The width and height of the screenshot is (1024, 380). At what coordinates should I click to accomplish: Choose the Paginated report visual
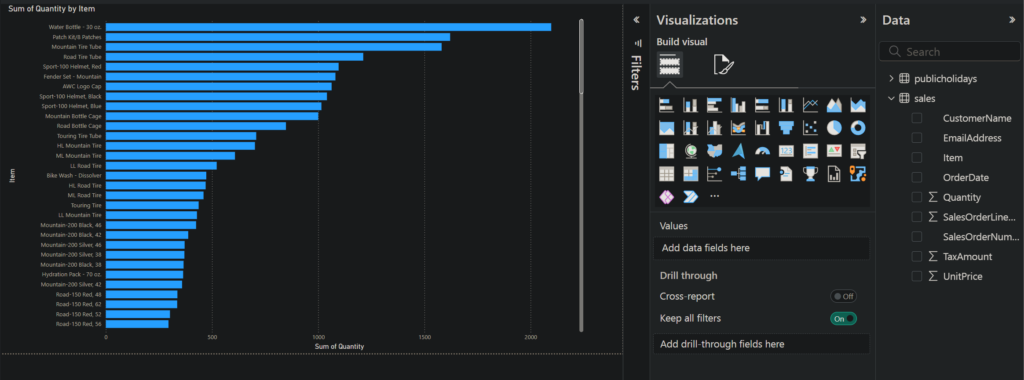(x=834, y=174)
